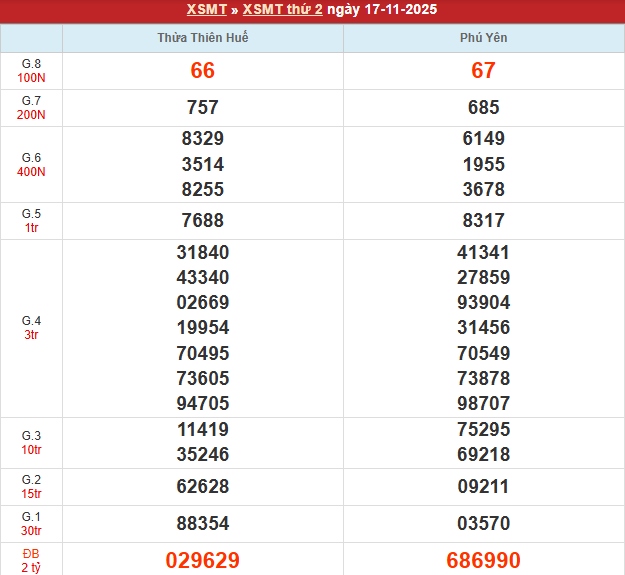Select G.4 number 43340
The height and width of the screenshot is (575, 625).
pyautogui.click(x=202, y=277)
